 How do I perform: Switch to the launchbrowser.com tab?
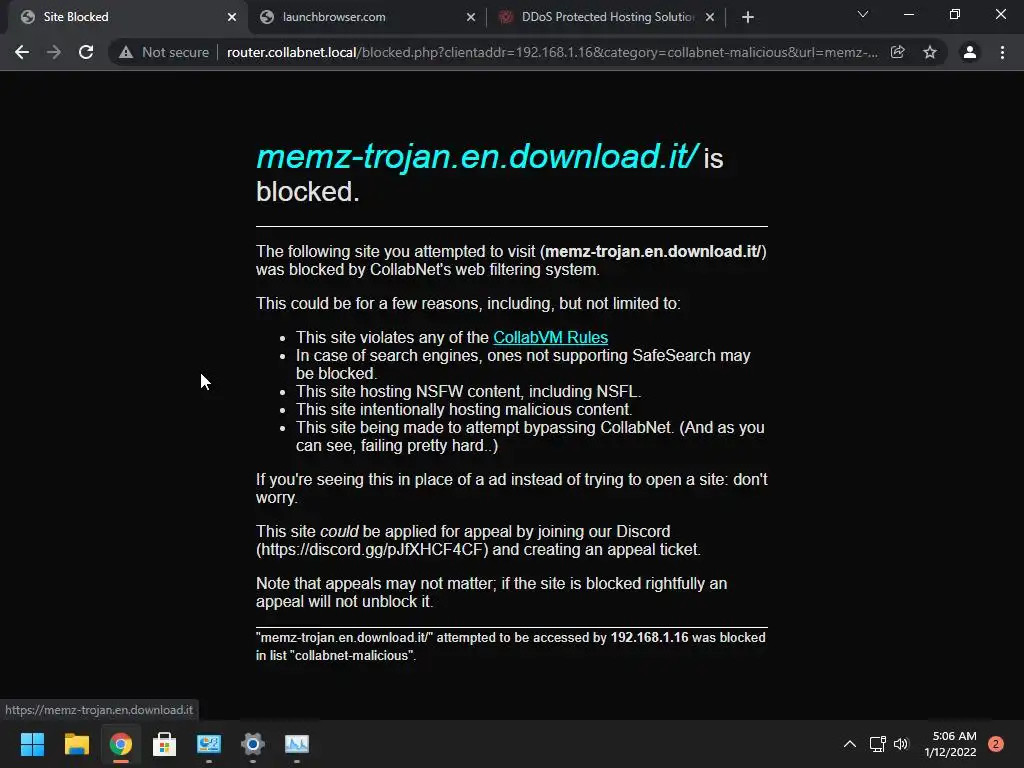point(367,17)
